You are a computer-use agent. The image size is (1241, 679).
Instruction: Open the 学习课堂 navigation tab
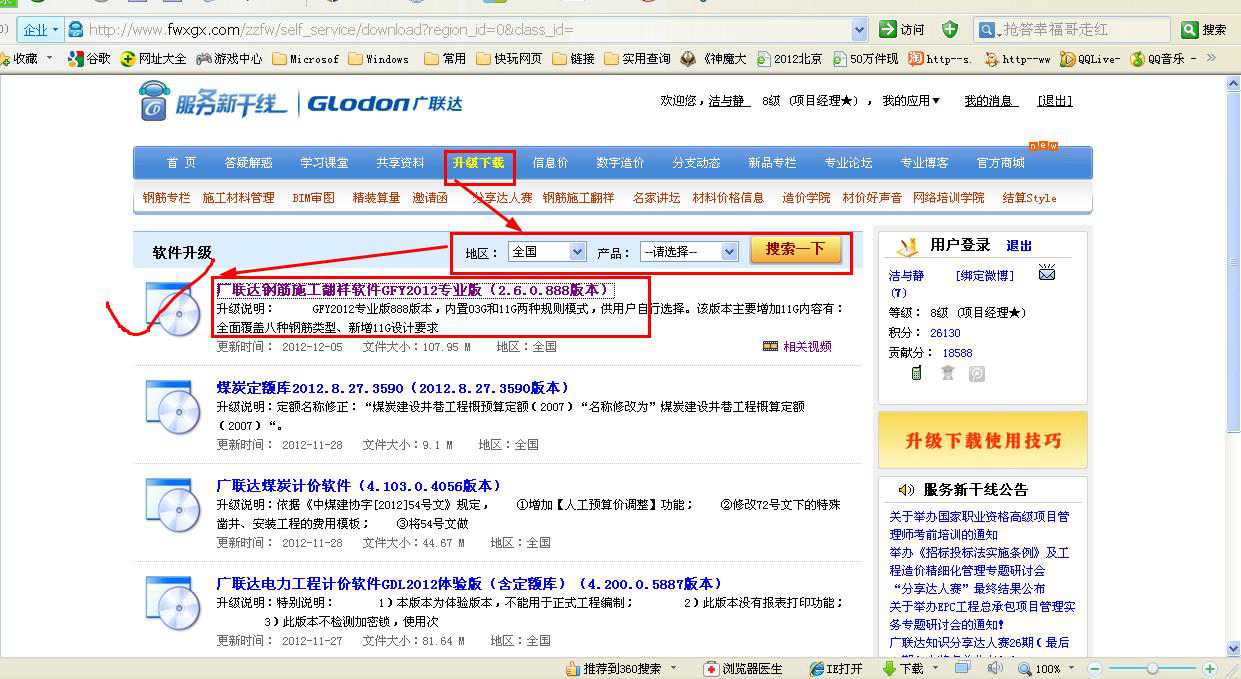325,163
